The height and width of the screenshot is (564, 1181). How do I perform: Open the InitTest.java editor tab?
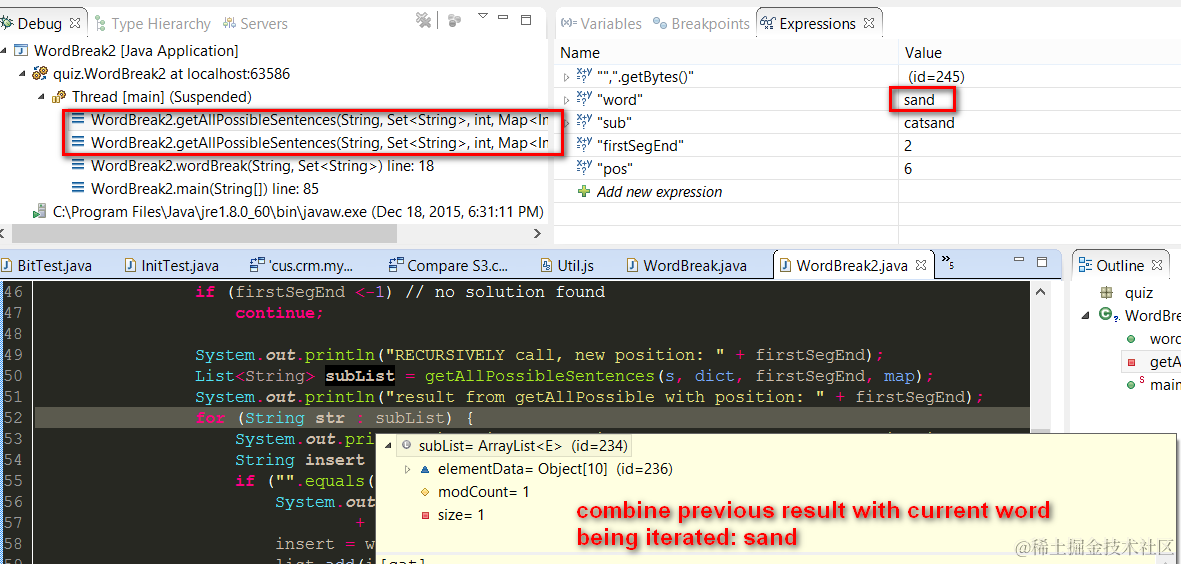(170, 265)
